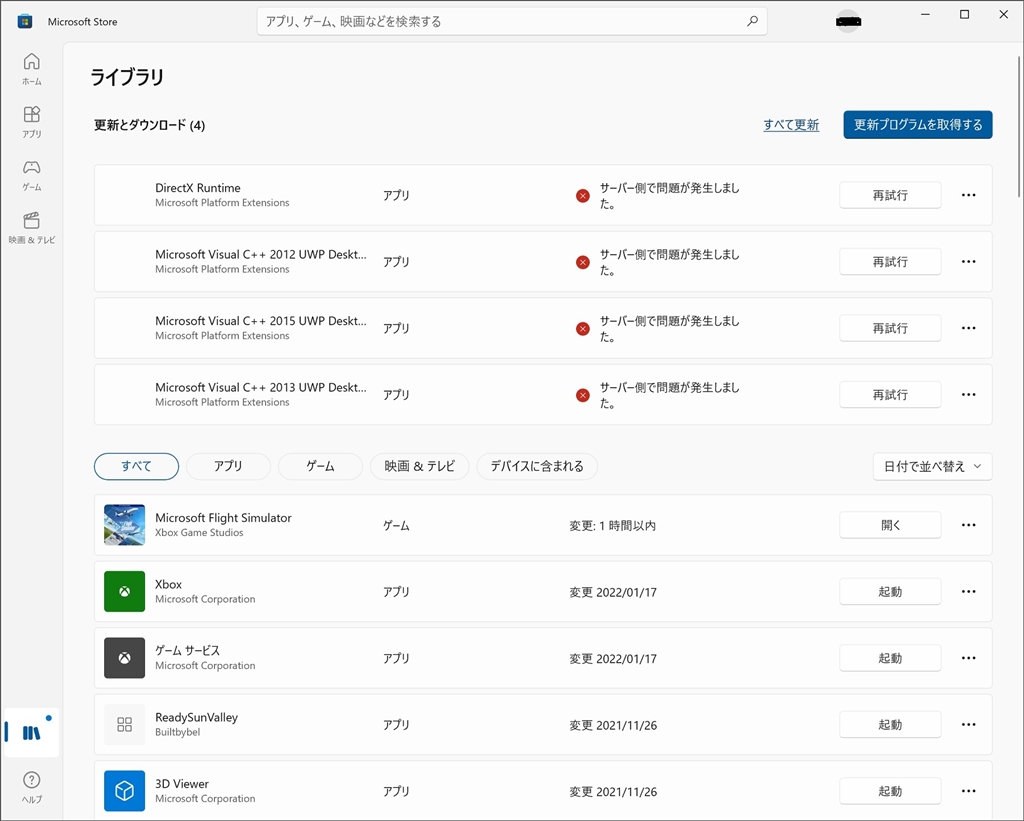Click the search input field

tap(500, 21)
